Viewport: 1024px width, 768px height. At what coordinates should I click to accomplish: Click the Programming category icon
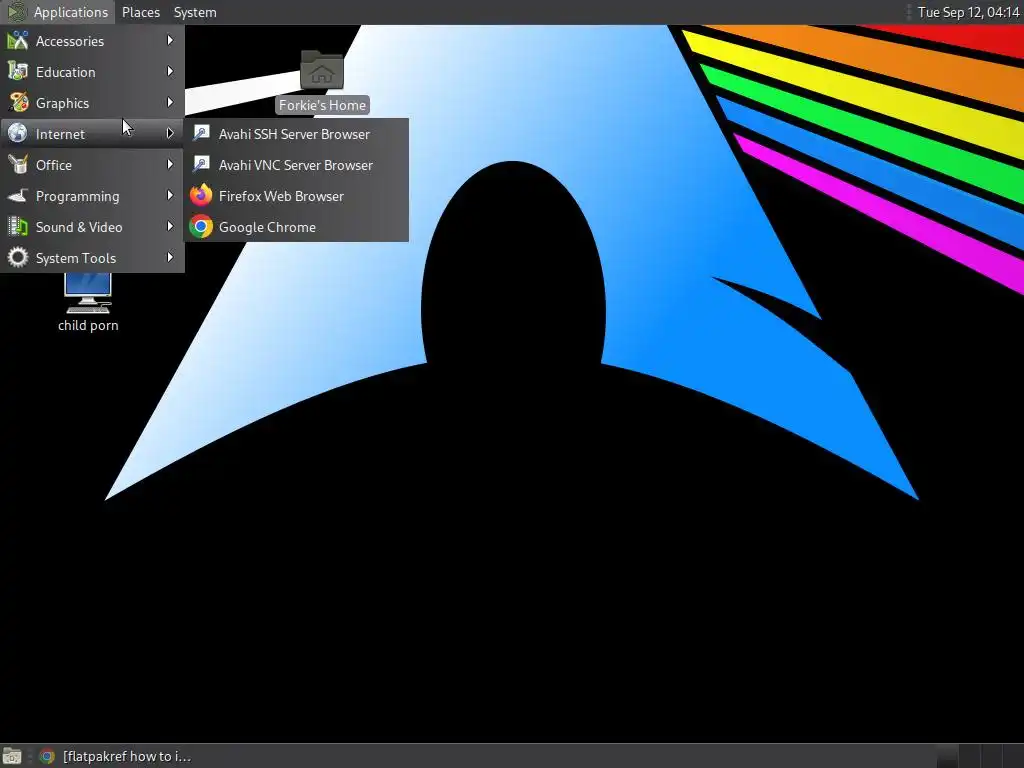(x=18, y=195)
